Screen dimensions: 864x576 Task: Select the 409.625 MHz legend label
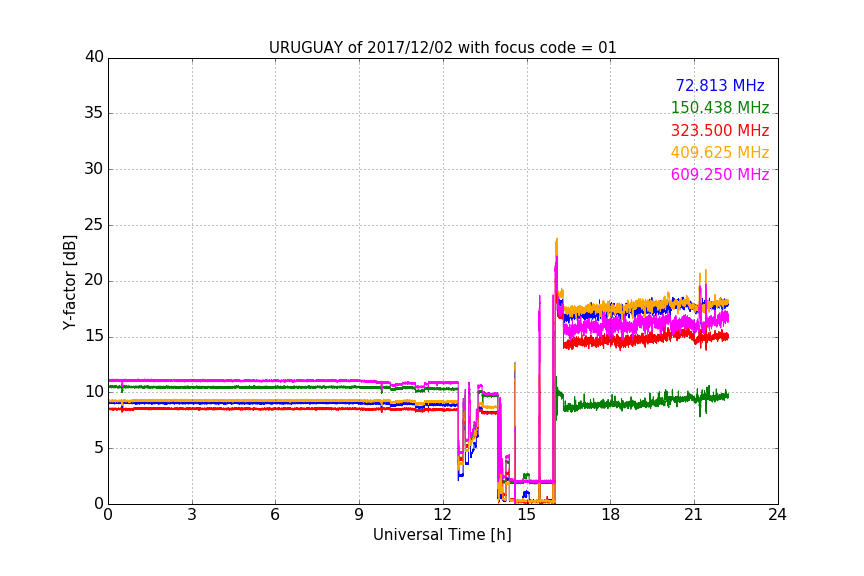coord(720,153)
